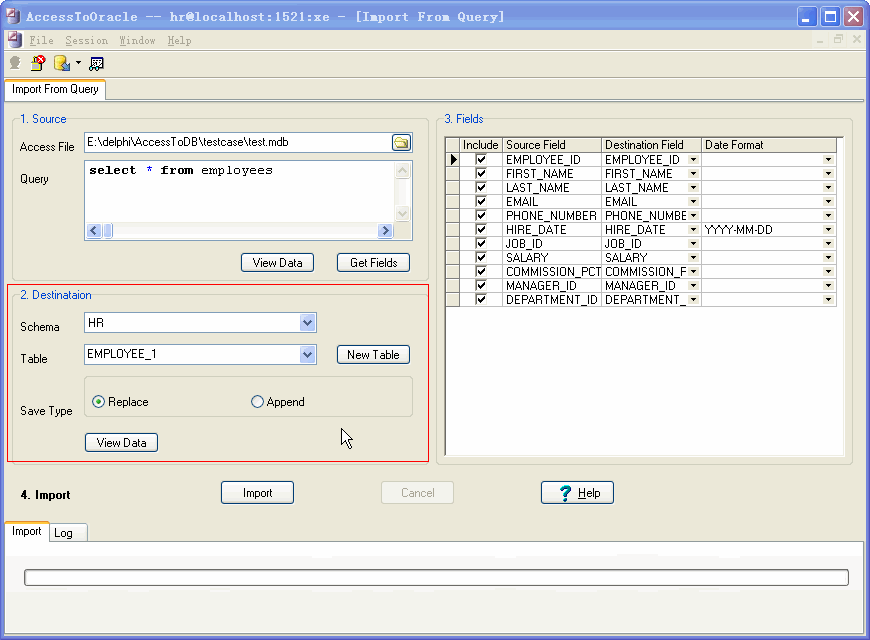Open the File menu
This screenshot has height=640, width=870.
(41, 41)
